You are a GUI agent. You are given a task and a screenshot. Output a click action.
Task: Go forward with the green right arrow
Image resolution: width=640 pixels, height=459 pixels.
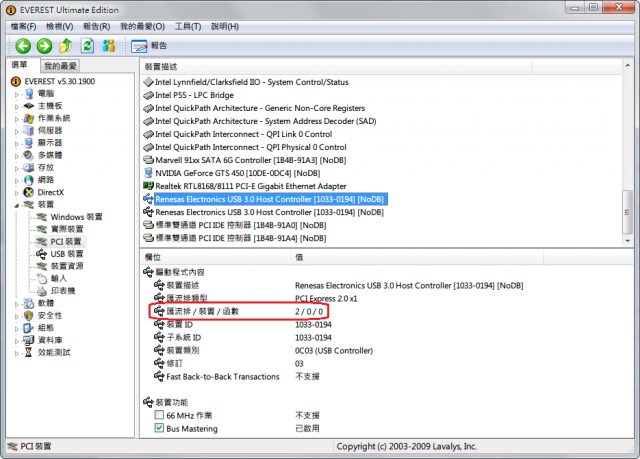(44, 46)
